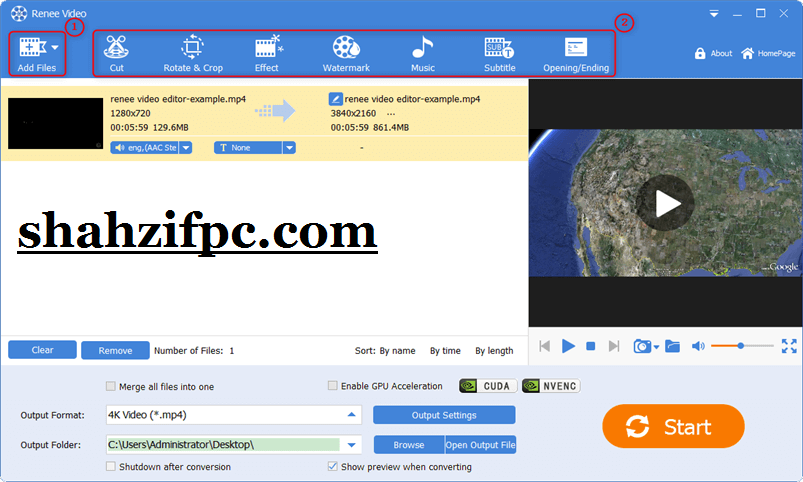803x482 pixels.
Task: Click the Remove button
Action: (x=115, y=350)
